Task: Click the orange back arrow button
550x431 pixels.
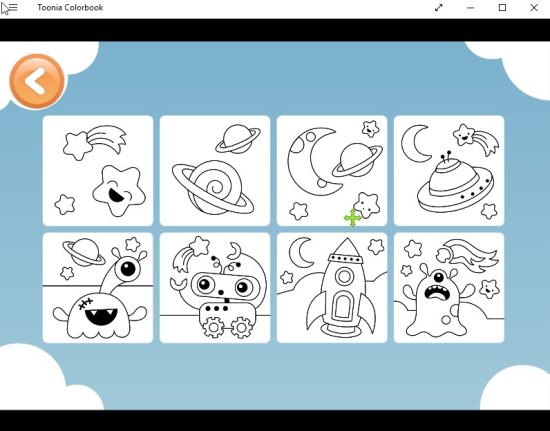Action: click(37, 81)
